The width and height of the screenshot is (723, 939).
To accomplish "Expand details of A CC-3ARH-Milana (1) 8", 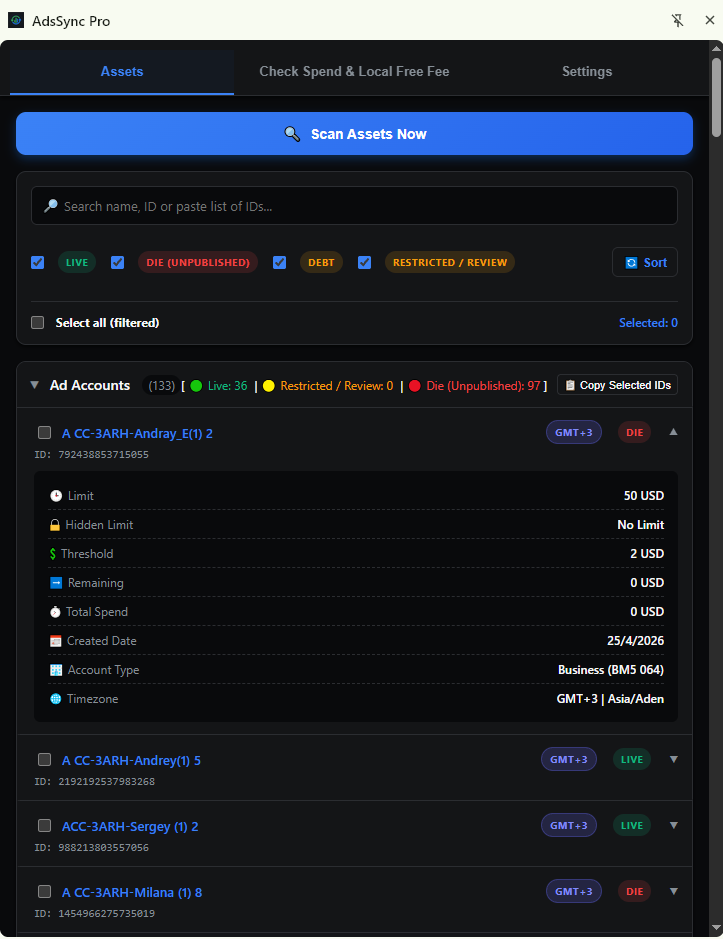I will point(673,891).
